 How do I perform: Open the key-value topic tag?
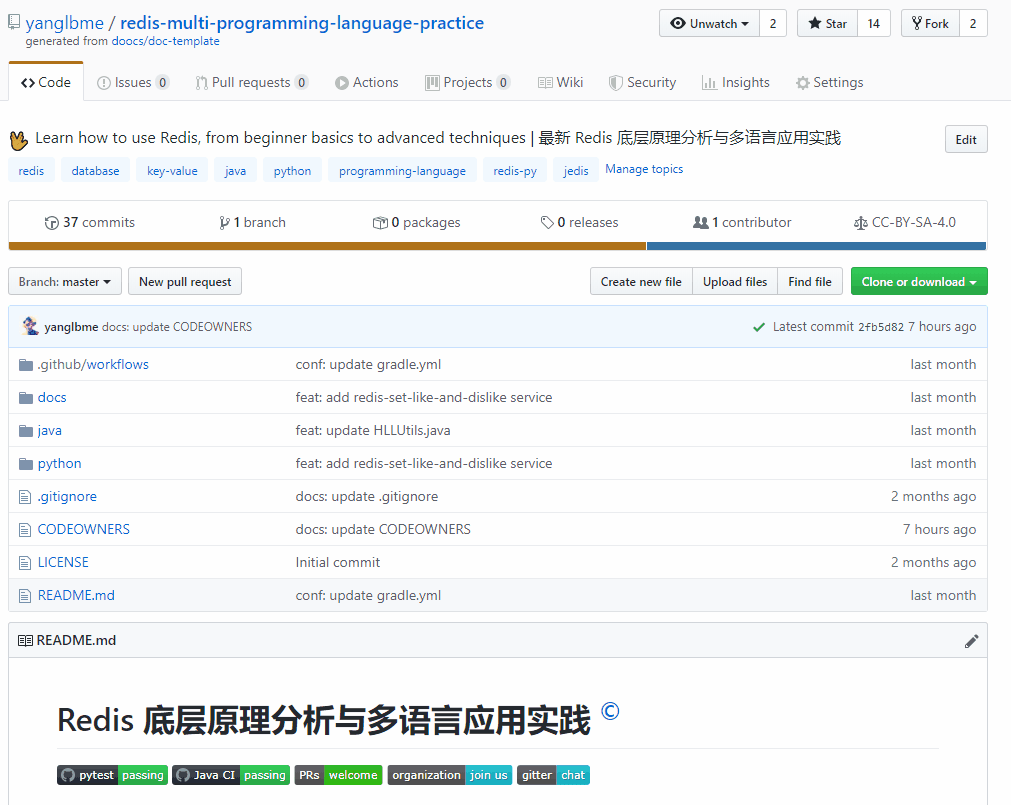tap(172, 170)
